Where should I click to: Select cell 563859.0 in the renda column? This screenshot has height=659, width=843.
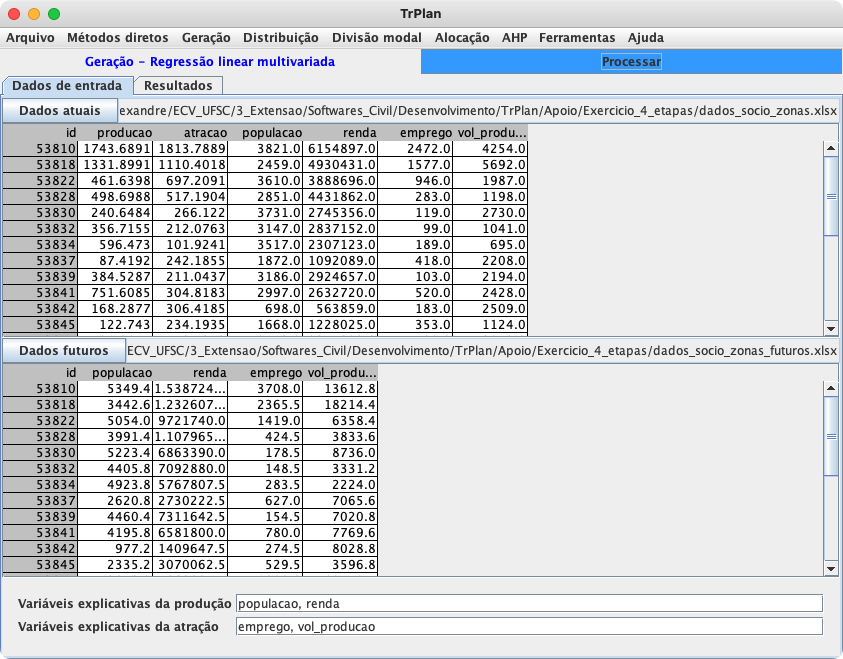click(x=340, y=309)
